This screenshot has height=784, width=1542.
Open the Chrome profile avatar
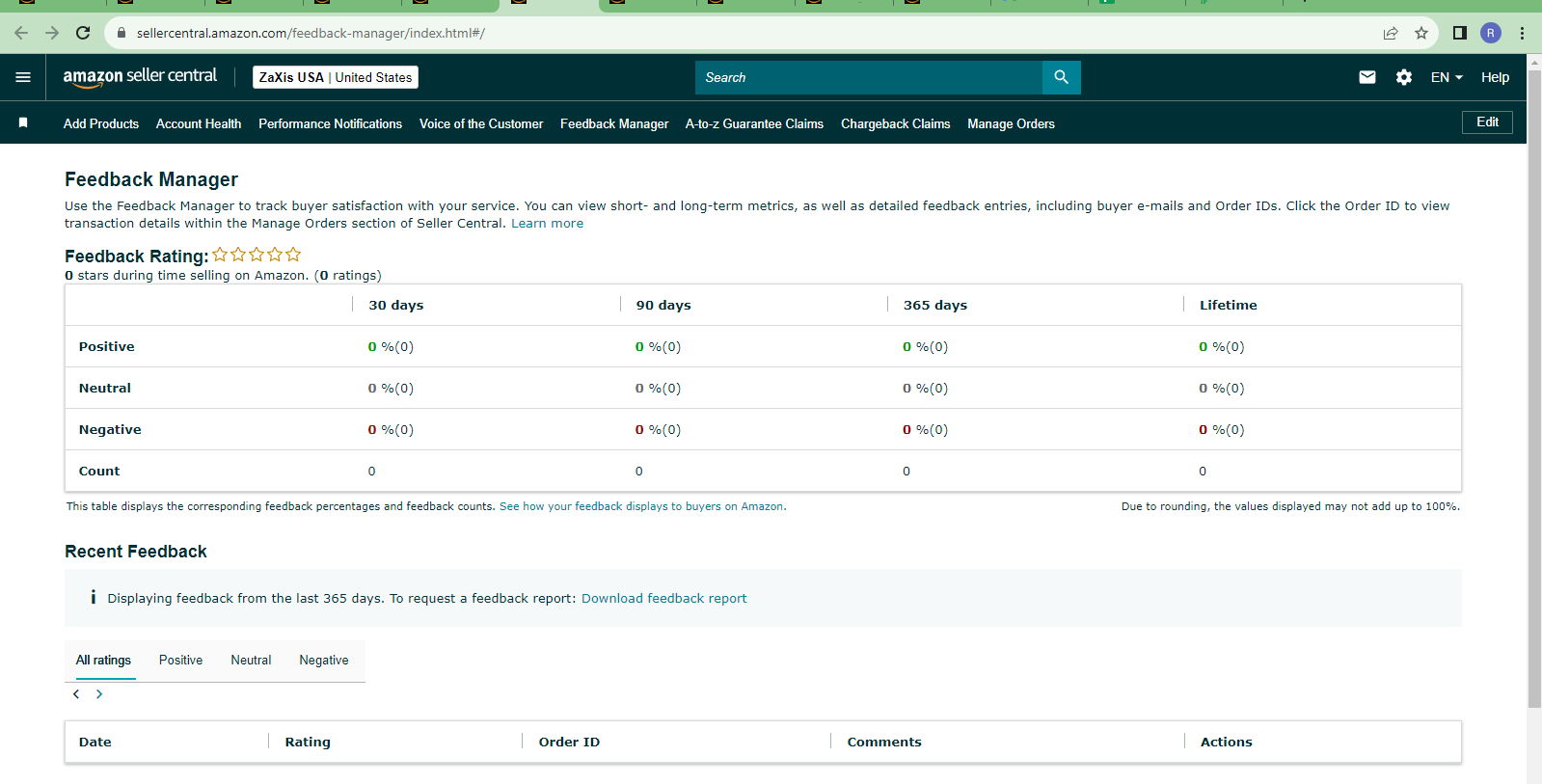tap(1491, 33)
